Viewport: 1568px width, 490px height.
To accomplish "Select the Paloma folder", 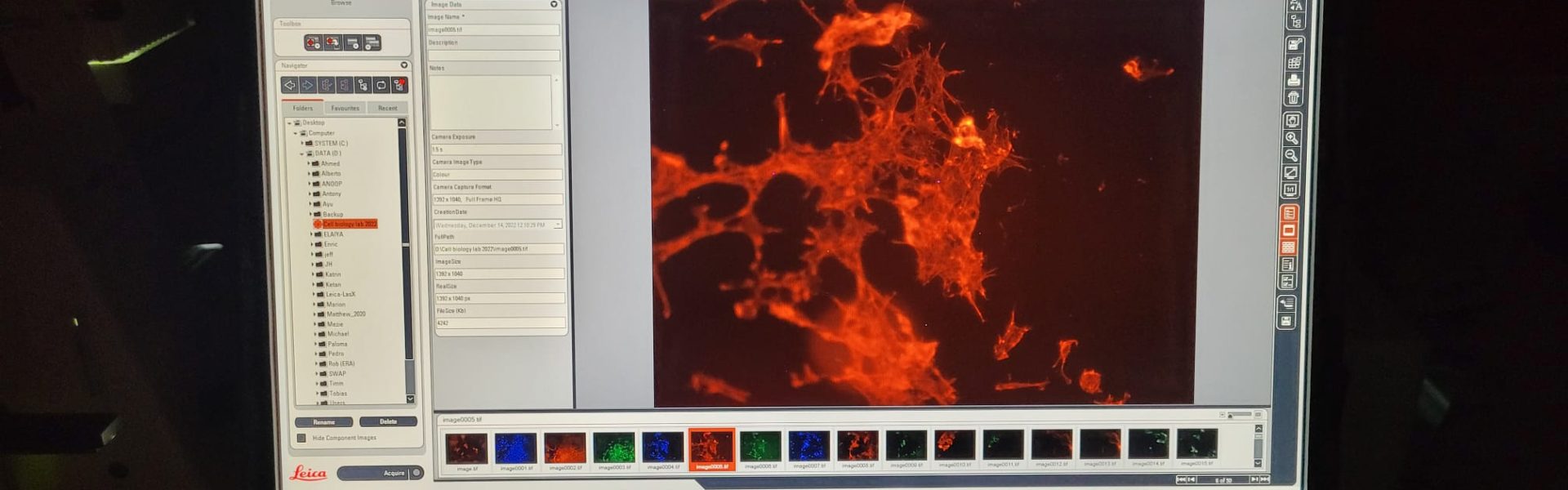I will point(337,344).
